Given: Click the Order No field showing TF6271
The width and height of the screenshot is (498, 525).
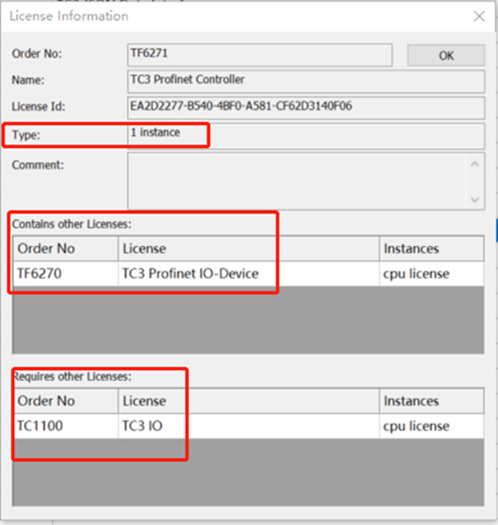Looking at the screenshot, I should click(x=260, y=55).
